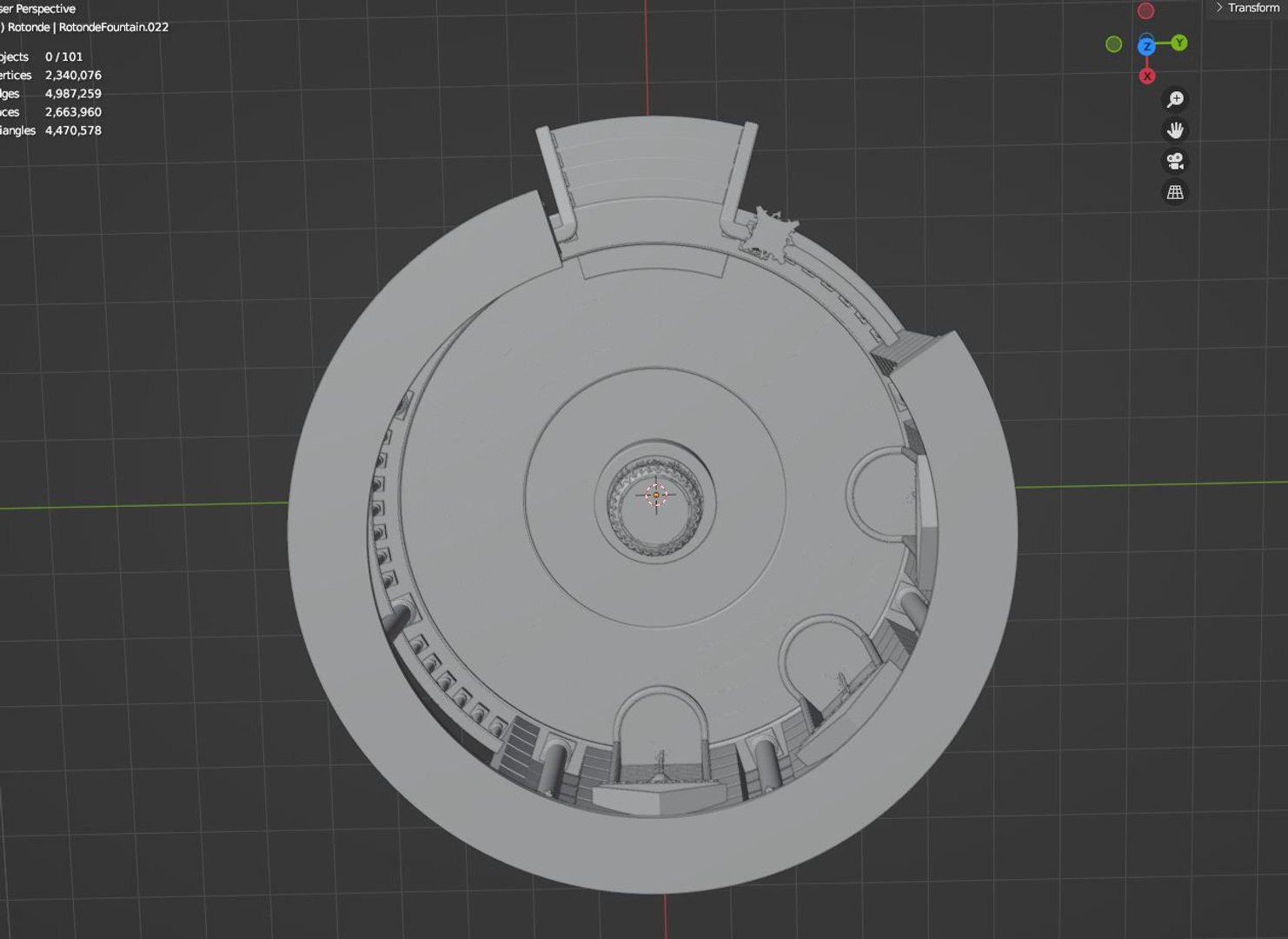
Task: Expand the Transform panel
Action: click(1247, 8)
